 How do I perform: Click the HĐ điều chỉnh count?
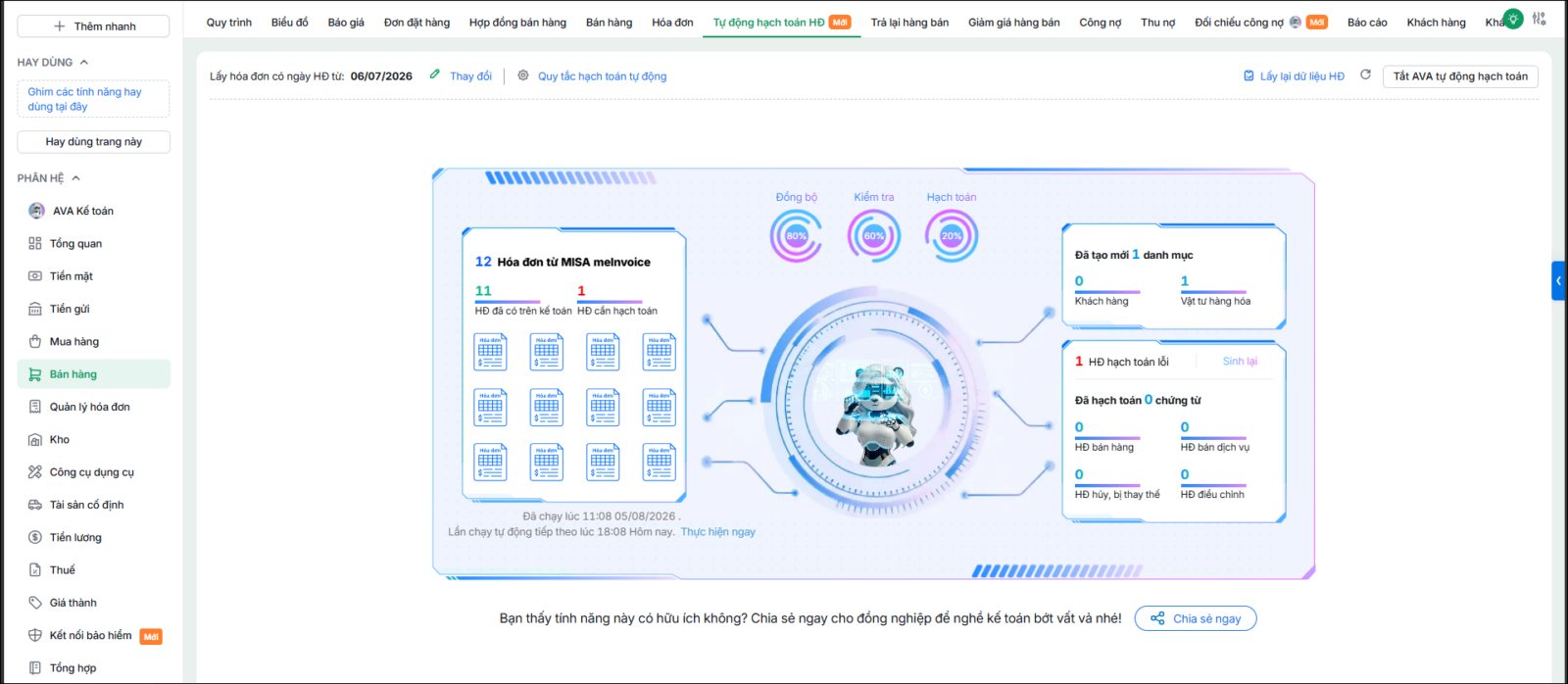(1185, 474)
